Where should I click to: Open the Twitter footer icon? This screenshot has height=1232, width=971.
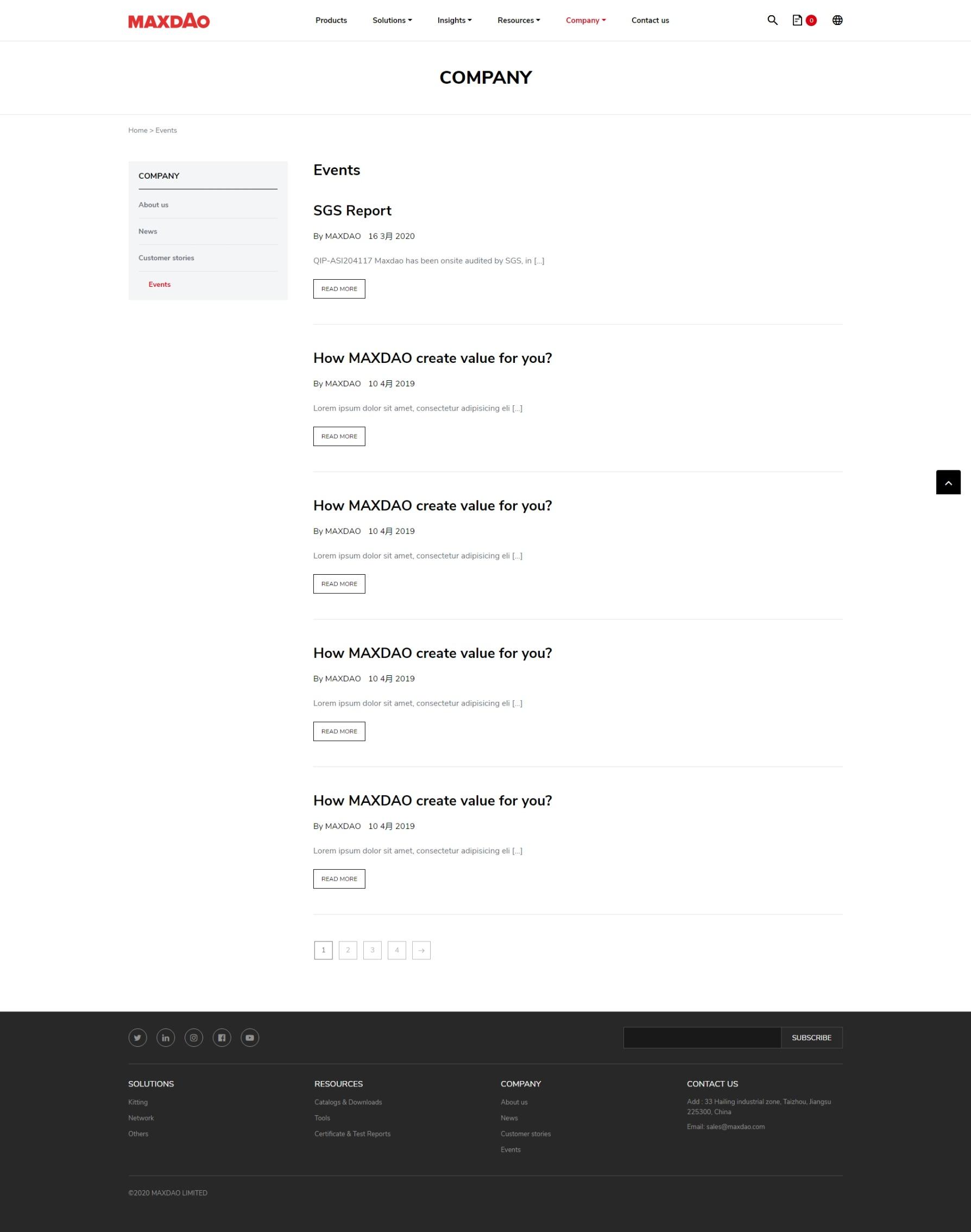(137, 1038)
